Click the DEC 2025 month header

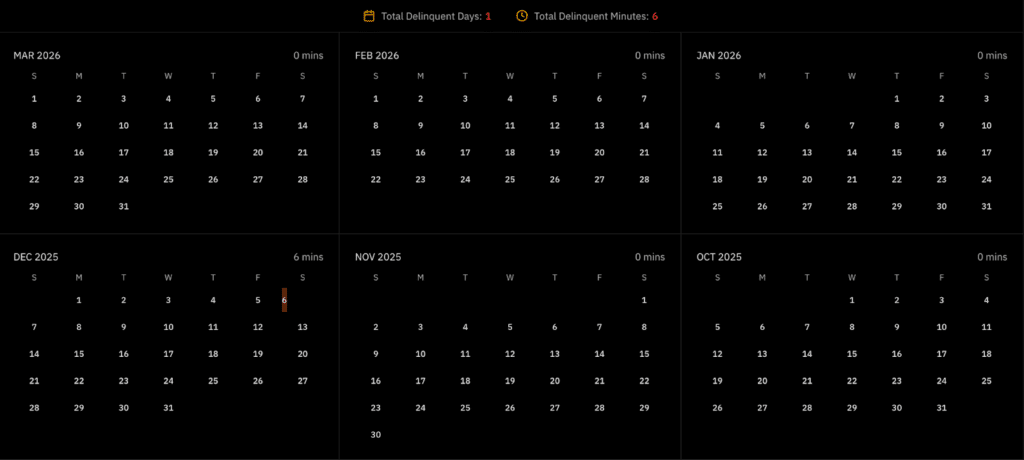click(x=36, y=257)
